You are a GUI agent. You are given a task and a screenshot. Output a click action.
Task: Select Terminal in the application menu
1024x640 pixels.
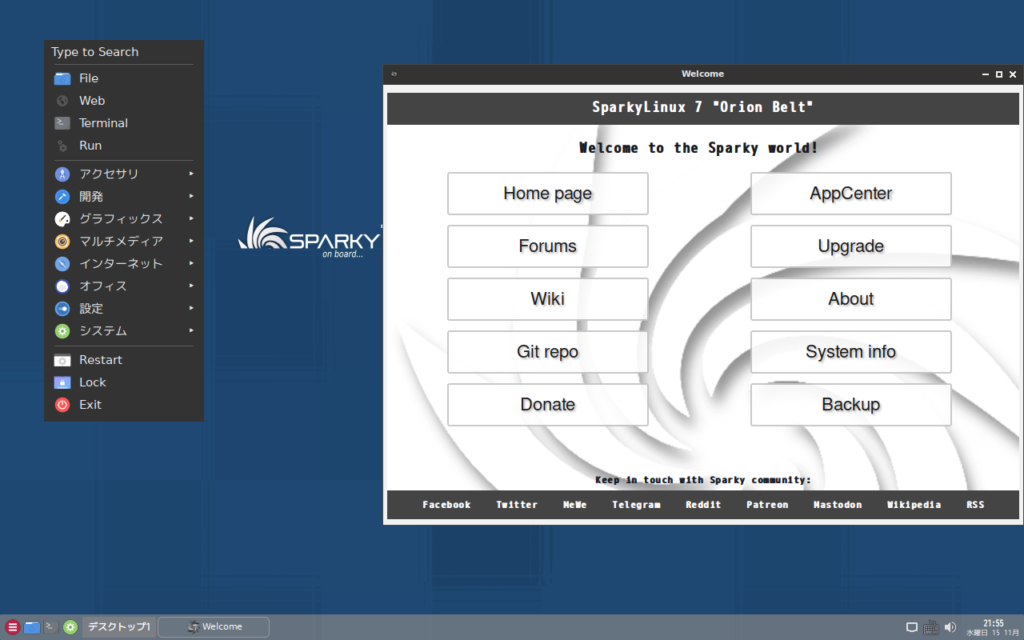point(102,122)
